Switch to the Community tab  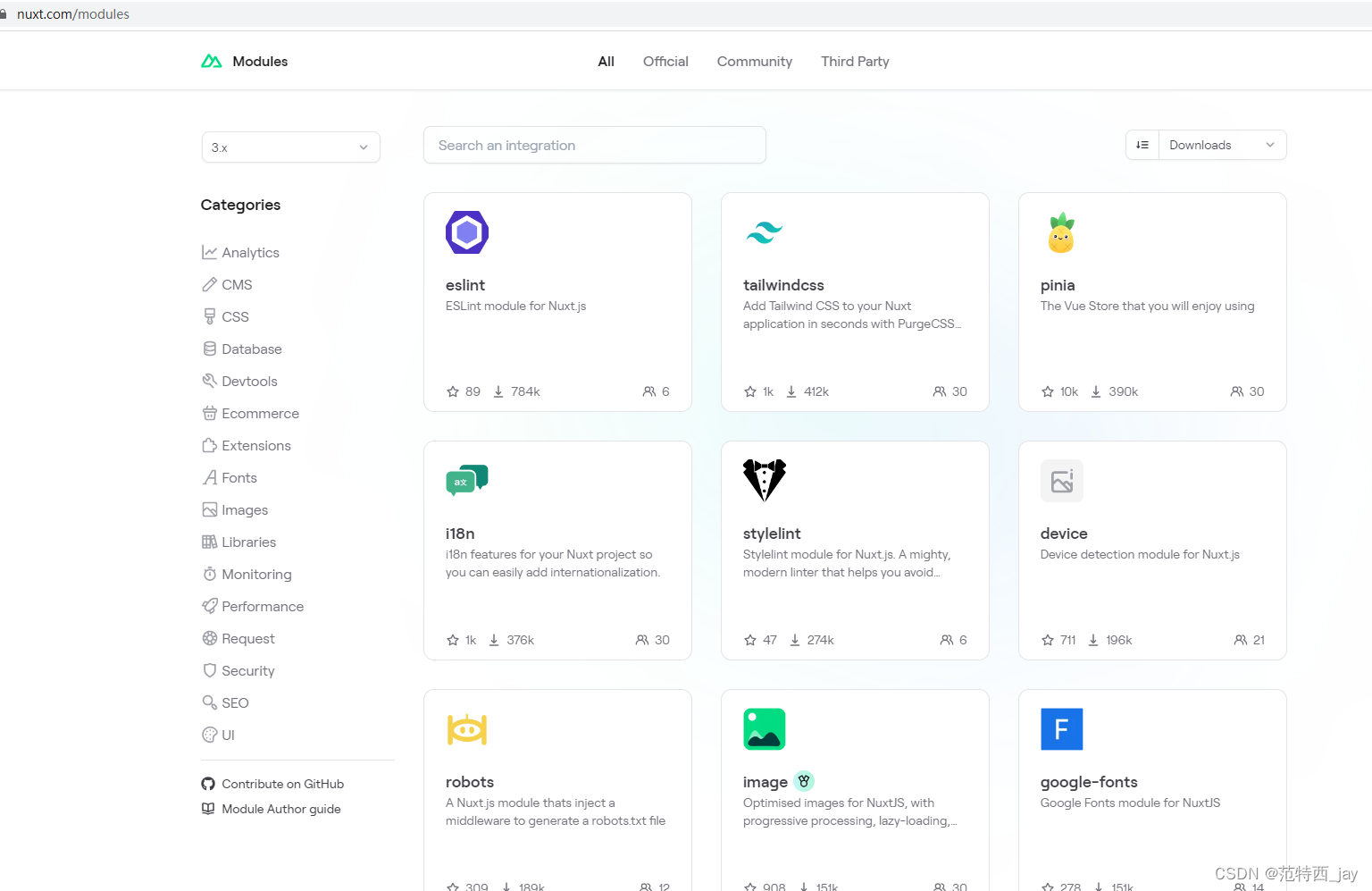(x=754, y=62)
